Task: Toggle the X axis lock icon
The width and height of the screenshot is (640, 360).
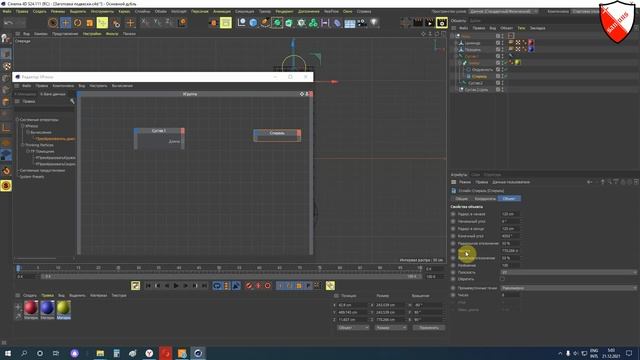Action: (145, 23)
